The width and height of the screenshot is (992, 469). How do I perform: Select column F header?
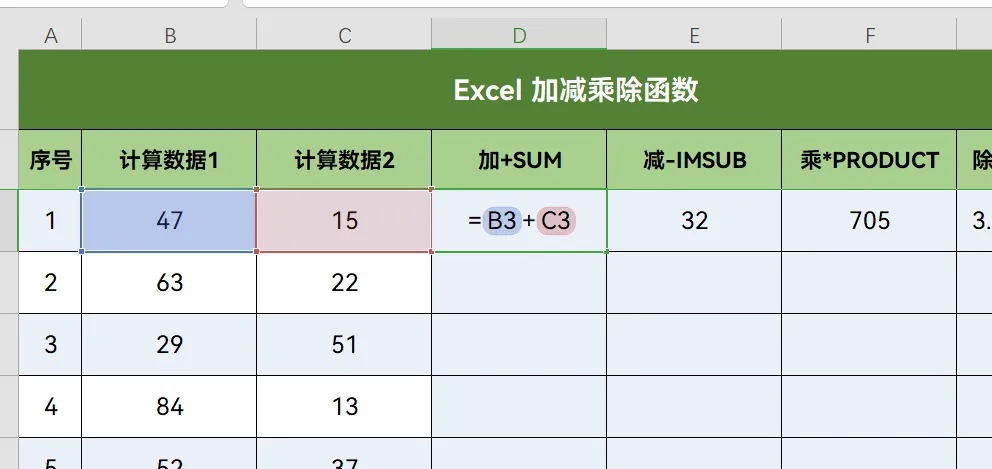869,35
